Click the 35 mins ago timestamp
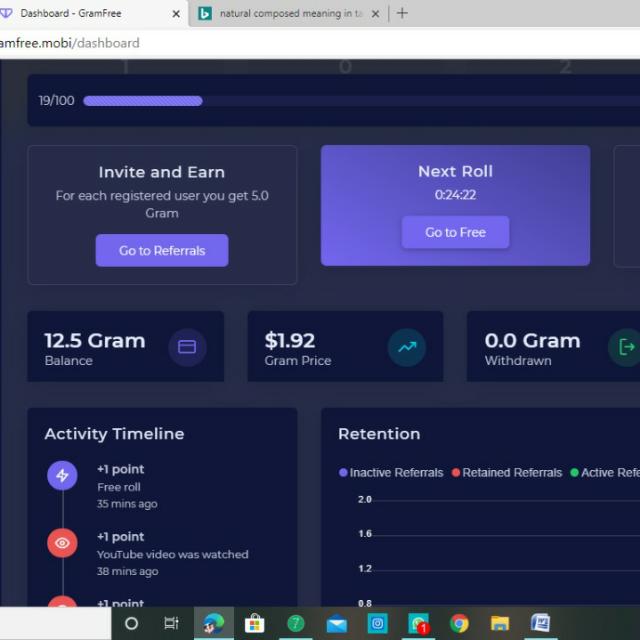 point(127,504)
